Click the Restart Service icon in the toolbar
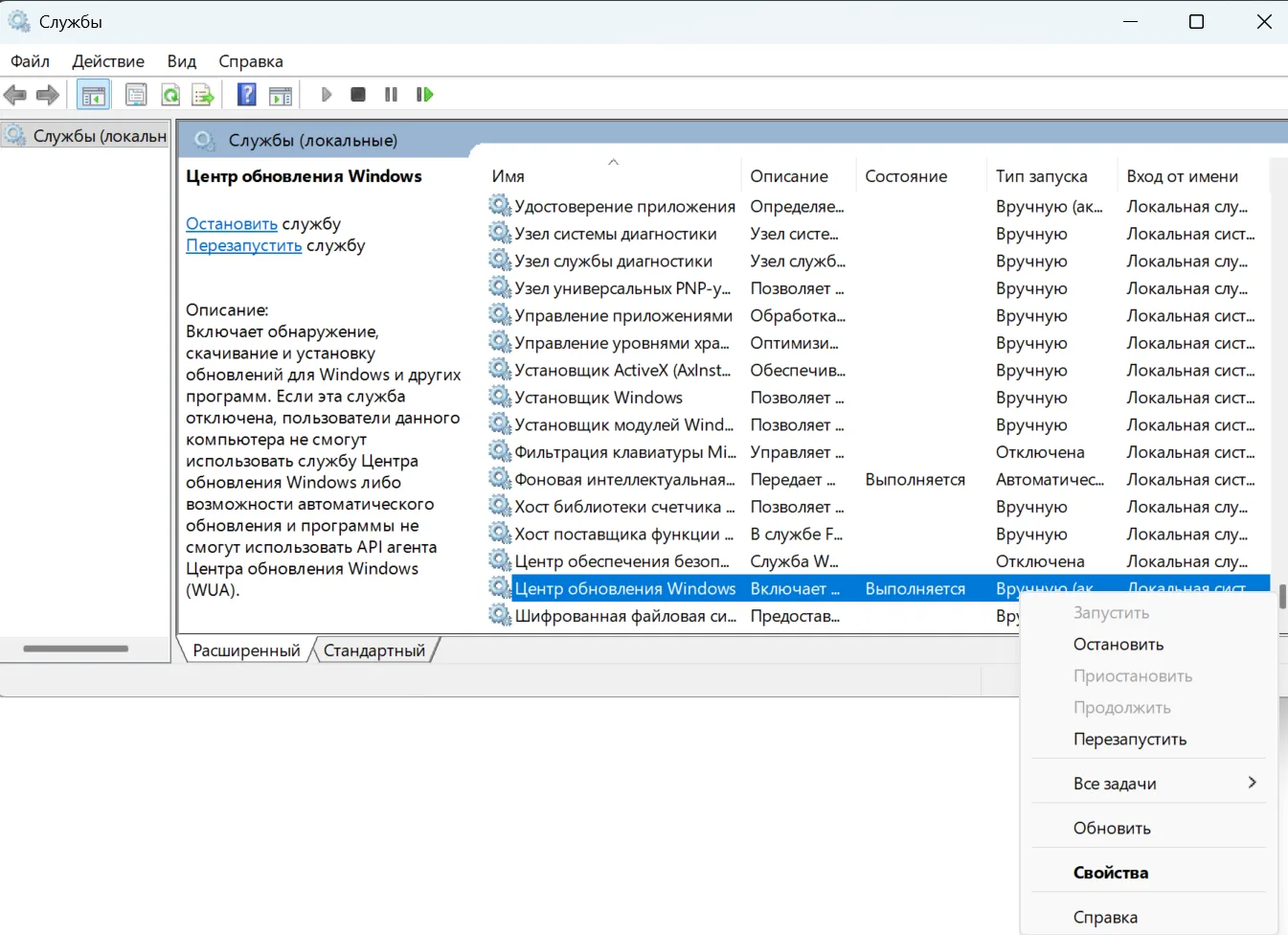Screen dimensions: 1288x935 (x=424, y=95)
